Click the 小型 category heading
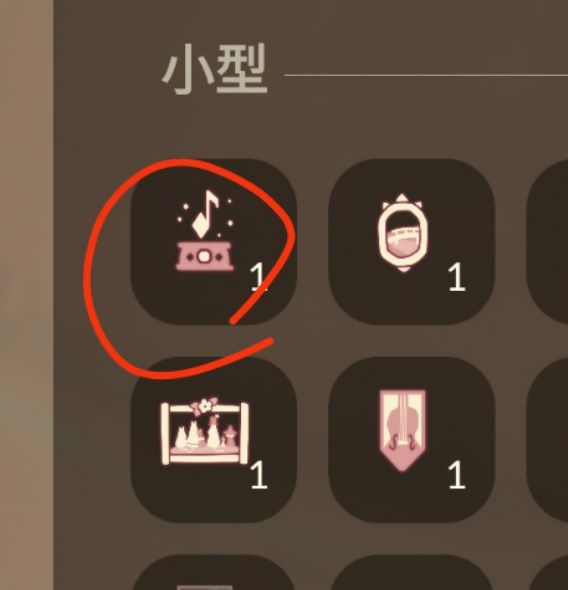 coord(214,68)
